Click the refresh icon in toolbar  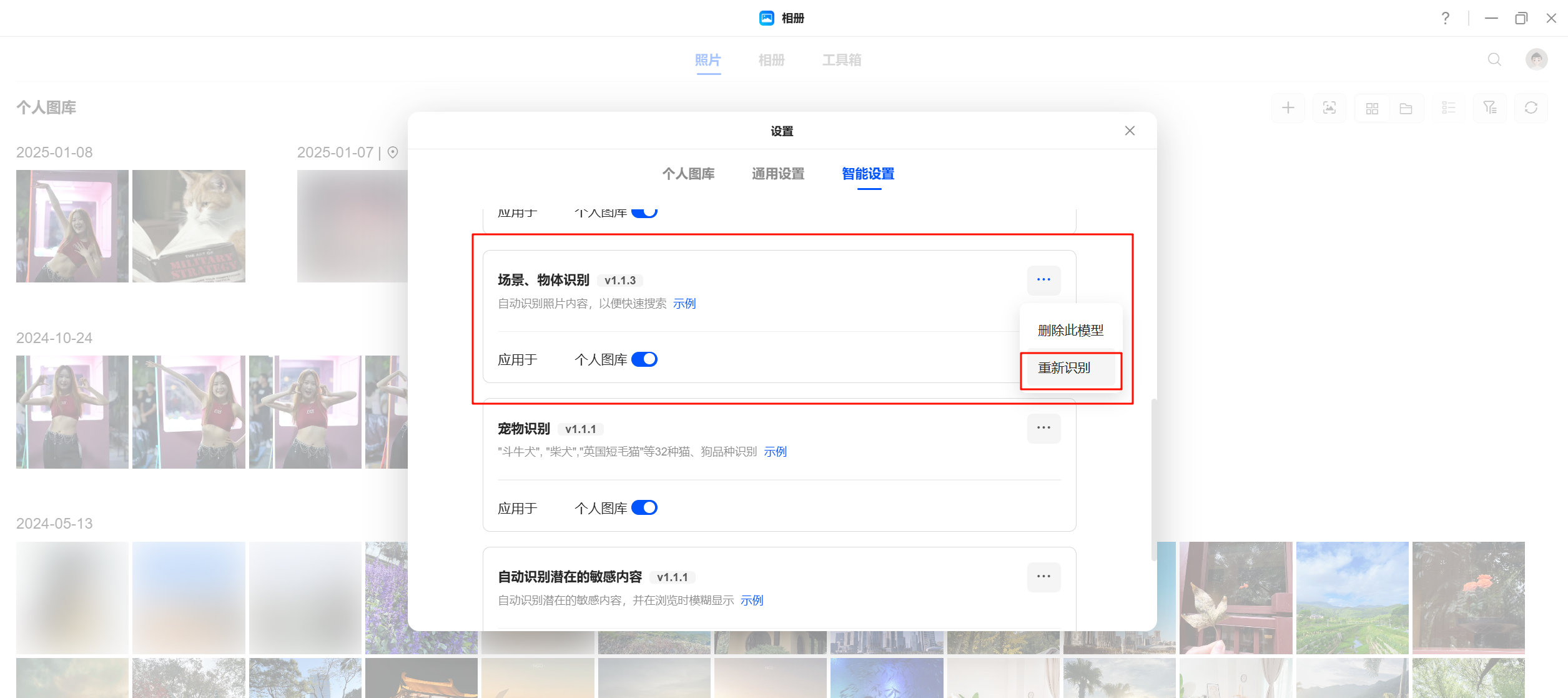[1531, 108]
